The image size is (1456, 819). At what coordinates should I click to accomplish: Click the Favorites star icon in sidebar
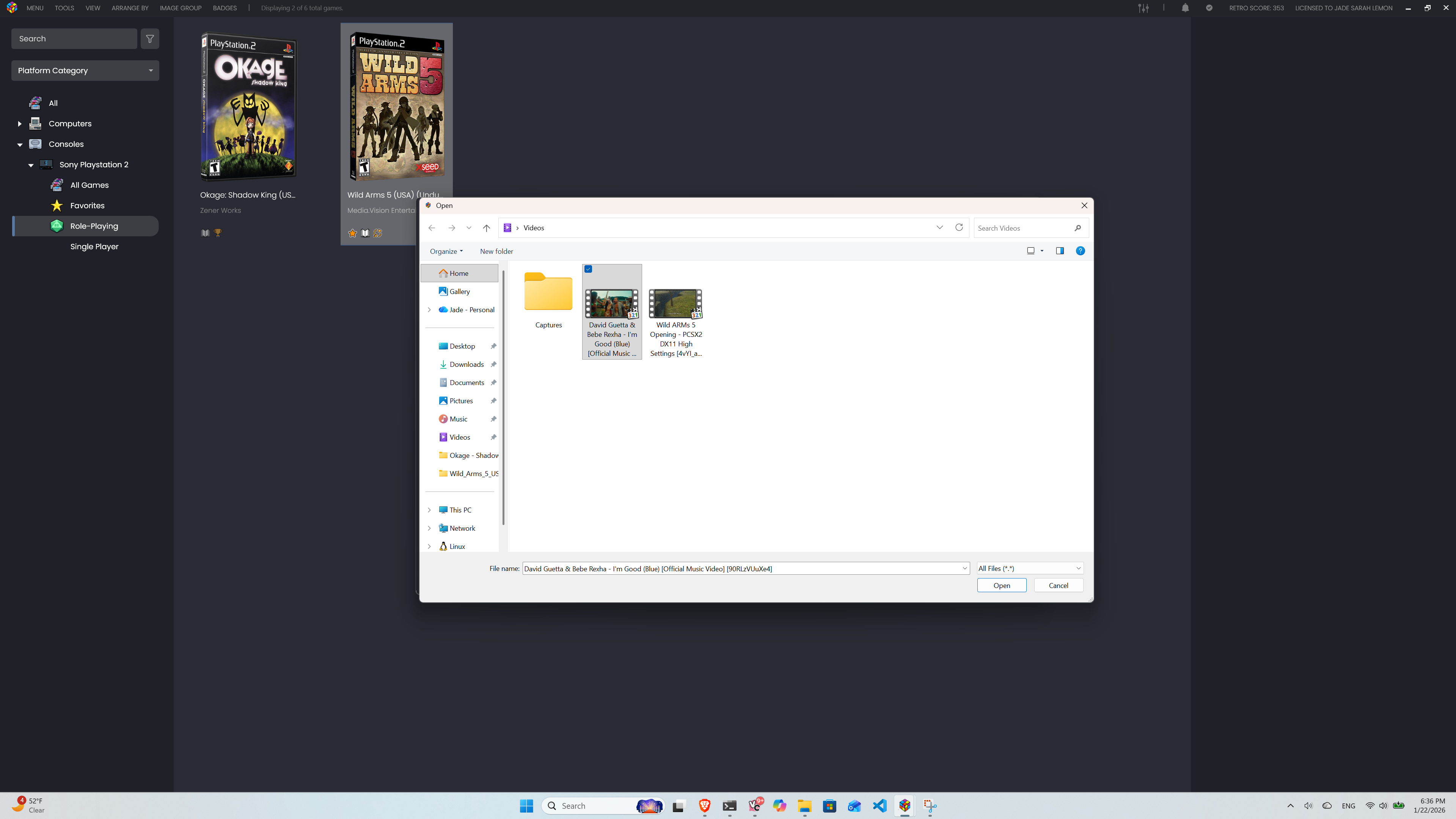[57, 206]
